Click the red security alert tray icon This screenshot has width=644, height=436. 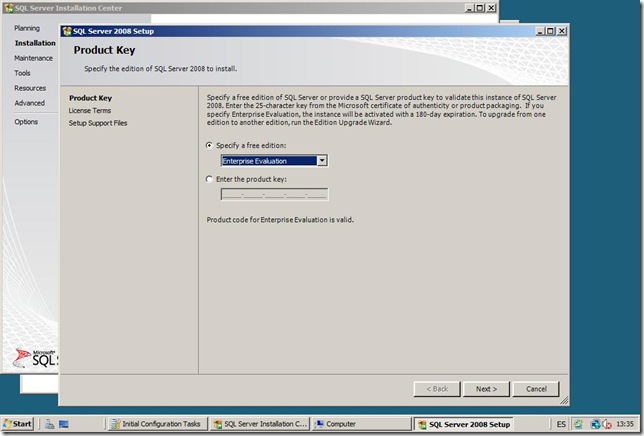[x=607, y=425]
